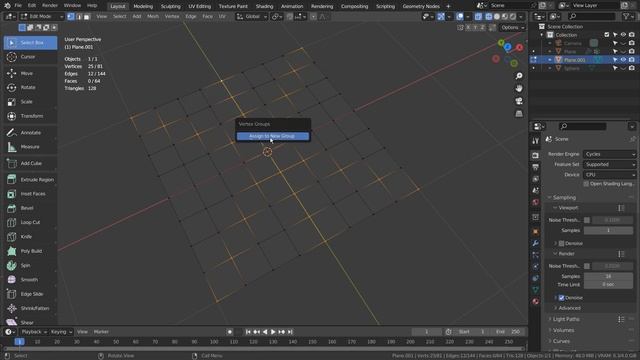Viewport: 640px width, 360px height.
Task: Toggle camera view icon in viewport
Action: tap(519, 101)
